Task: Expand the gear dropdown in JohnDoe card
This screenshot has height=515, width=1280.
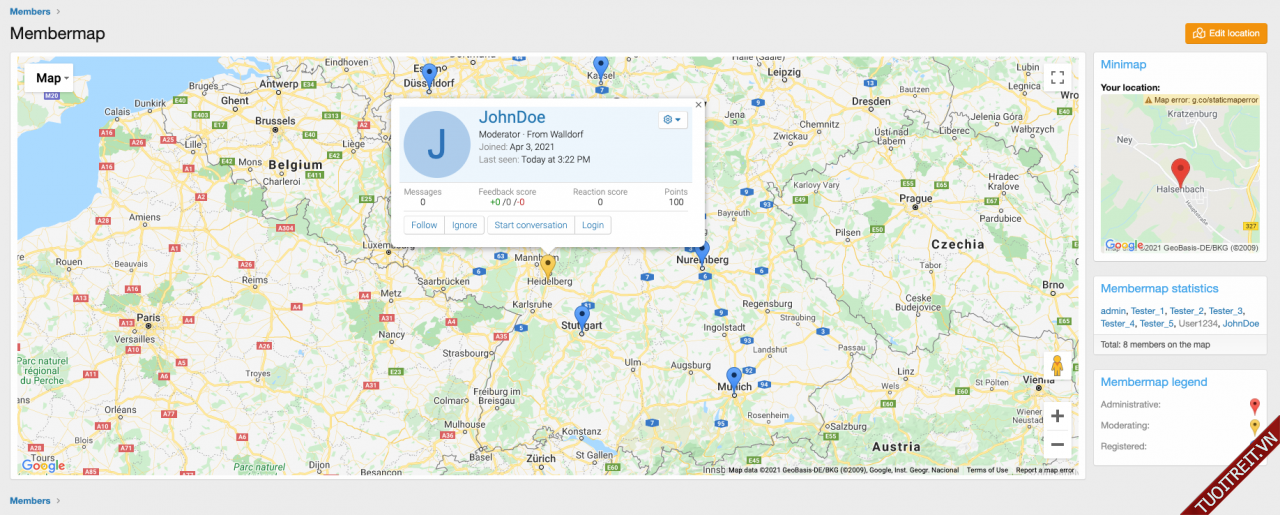Action: 672,120
